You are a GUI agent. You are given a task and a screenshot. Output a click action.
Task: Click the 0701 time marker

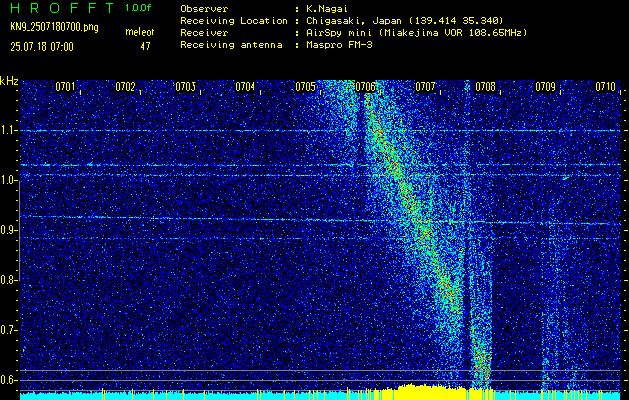[65, 87]
